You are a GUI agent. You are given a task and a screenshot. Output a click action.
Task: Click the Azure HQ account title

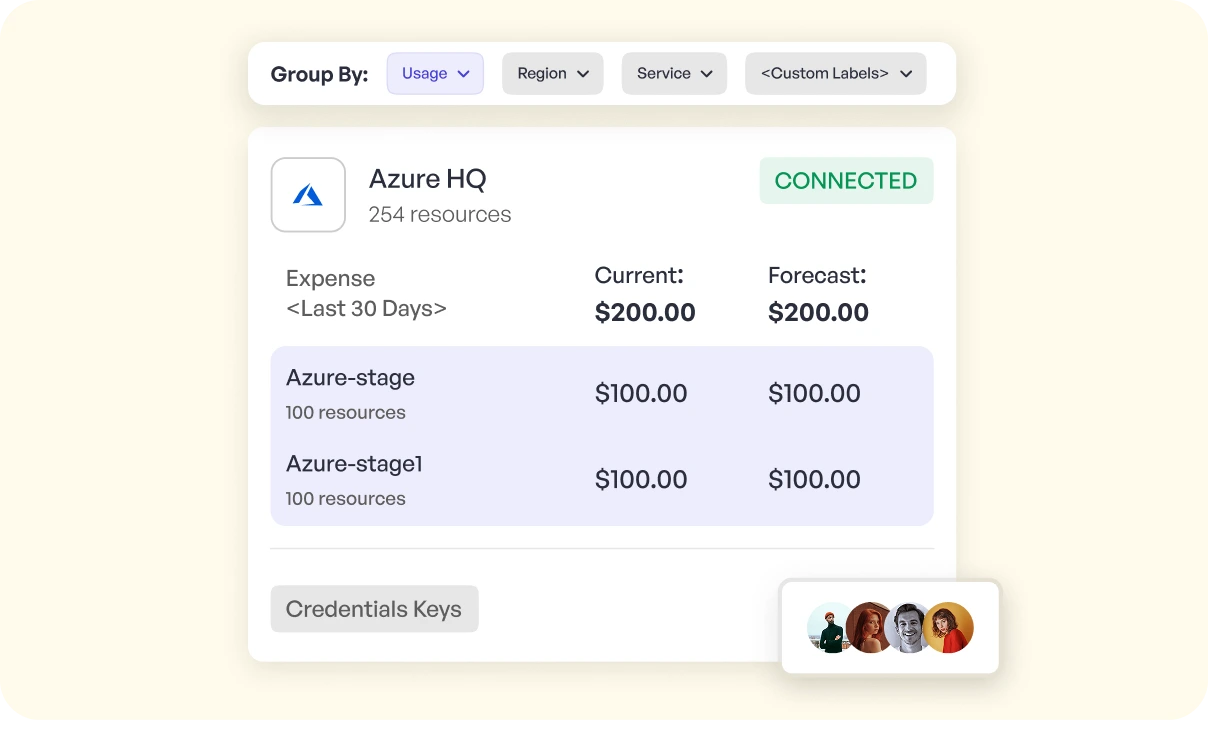427,179
